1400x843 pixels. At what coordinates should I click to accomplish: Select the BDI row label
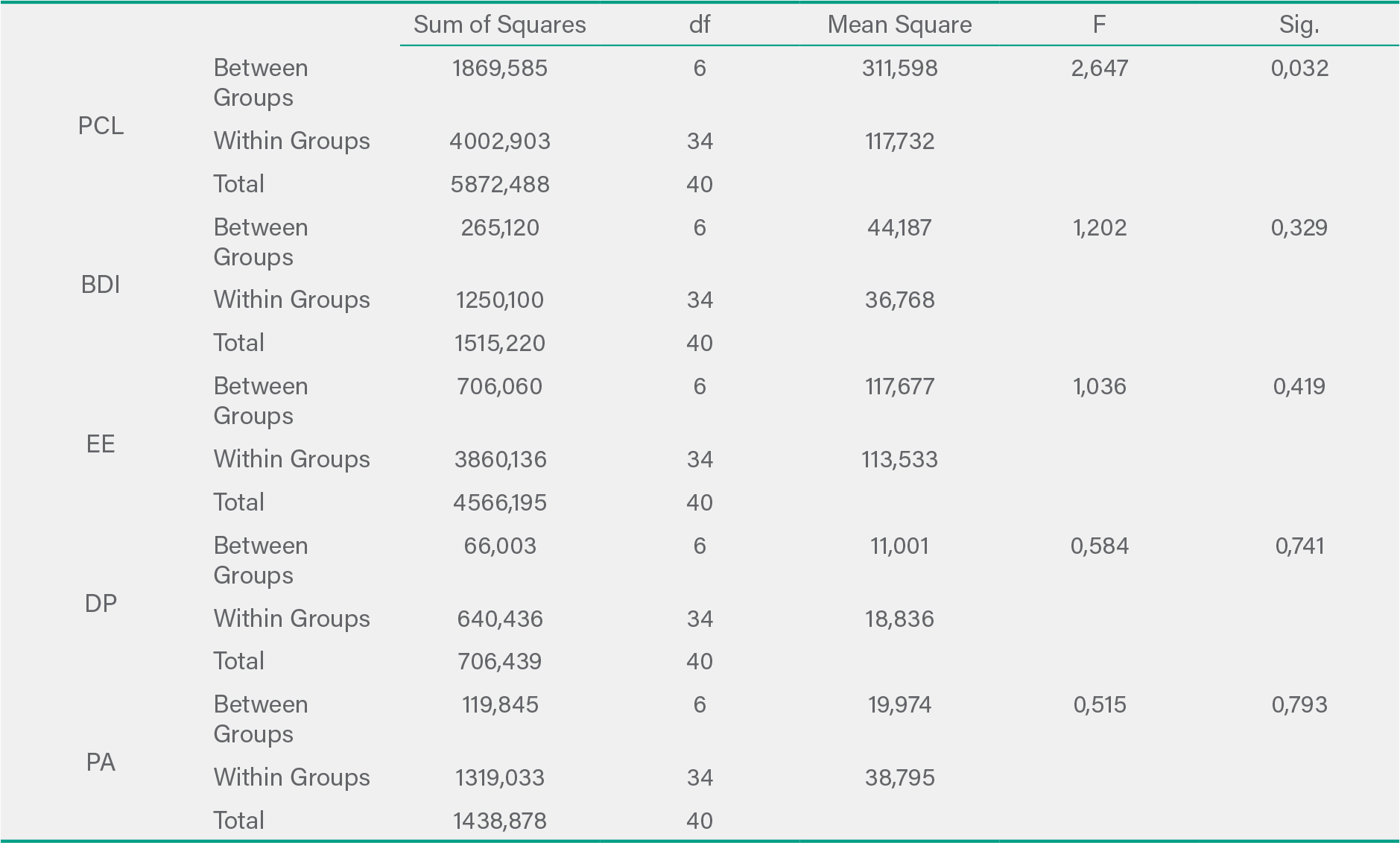pyautogui.click(x=101, y=285)
